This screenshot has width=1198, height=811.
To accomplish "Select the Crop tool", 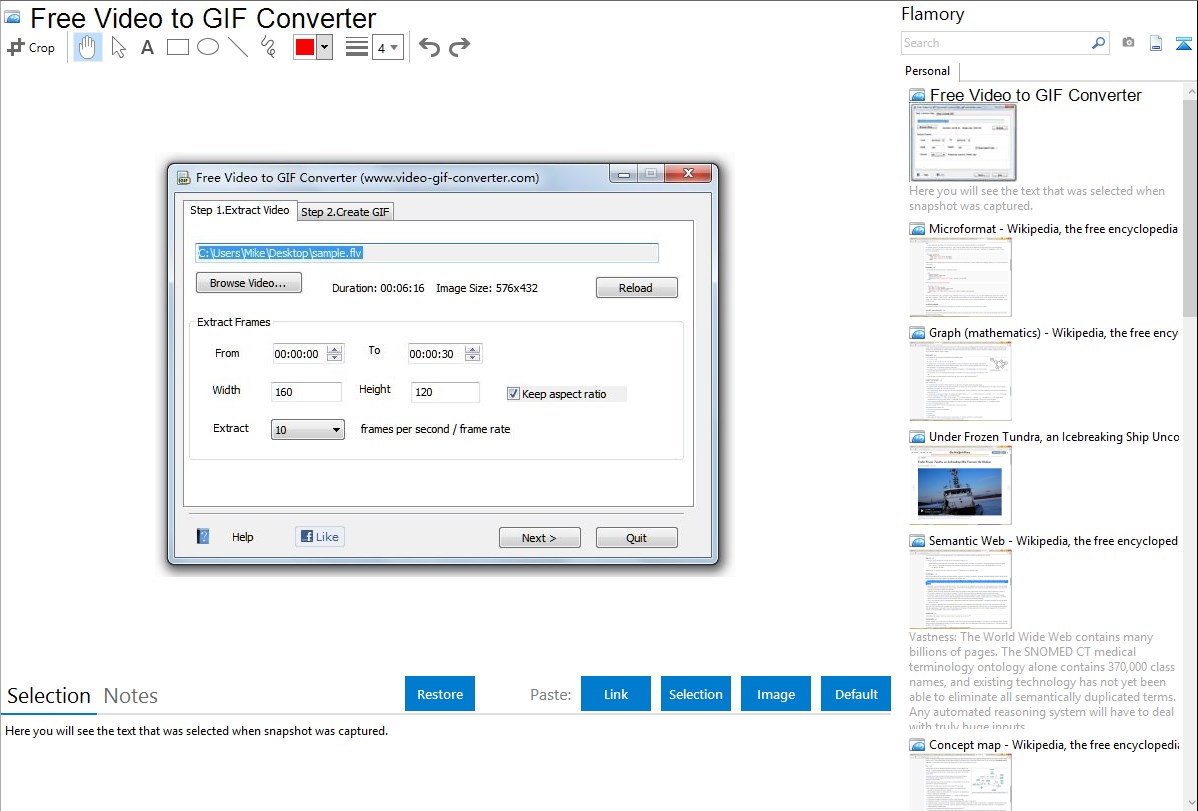I will 31,47.
